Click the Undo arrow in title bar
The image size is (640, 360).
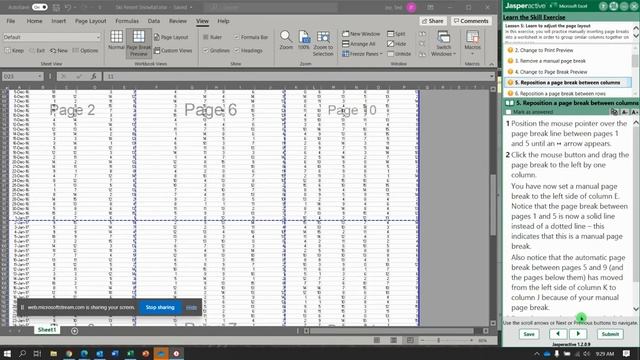pos(68,7)
